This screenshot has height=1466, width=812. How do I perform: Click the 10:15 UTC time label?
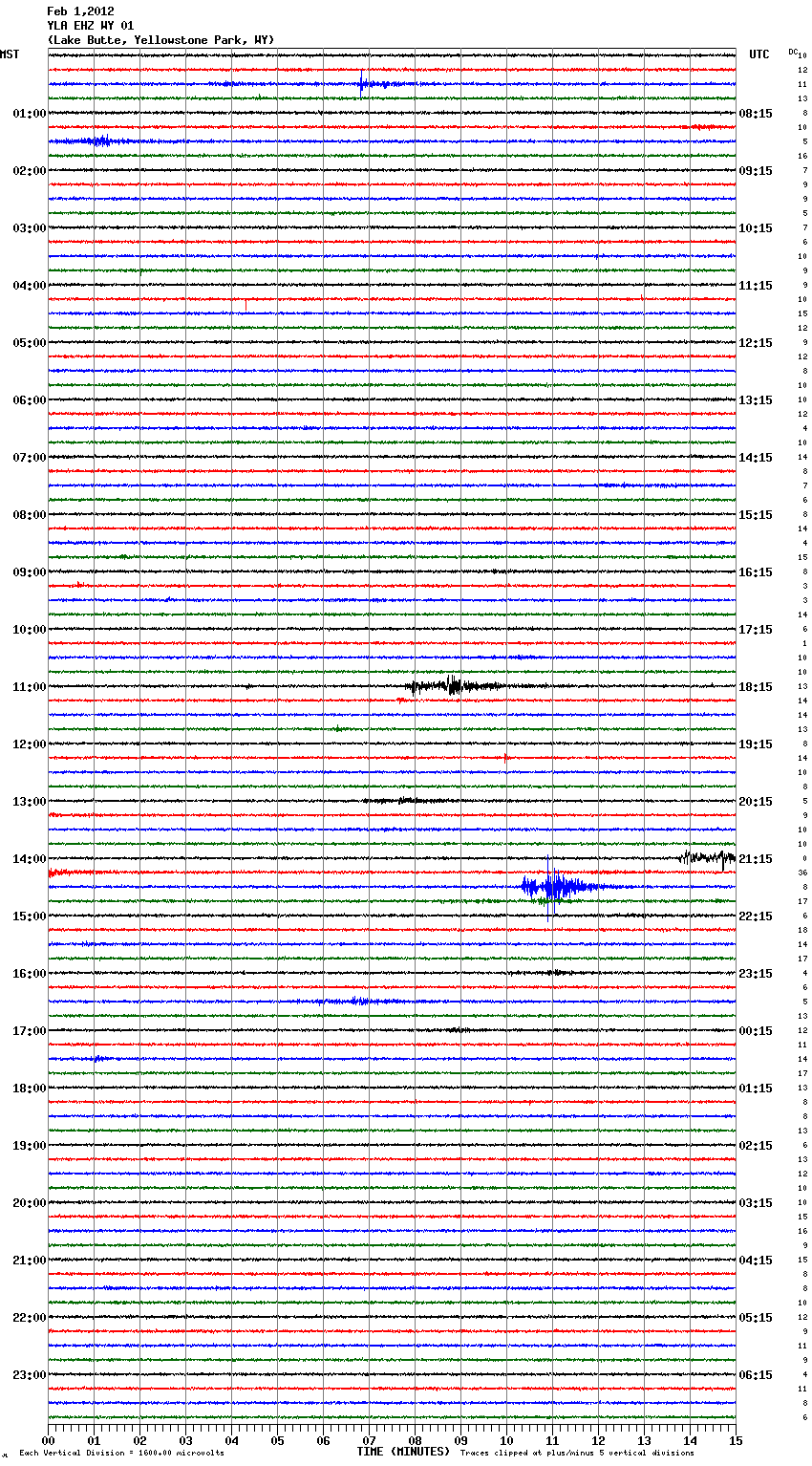click(x=756, y=228)
